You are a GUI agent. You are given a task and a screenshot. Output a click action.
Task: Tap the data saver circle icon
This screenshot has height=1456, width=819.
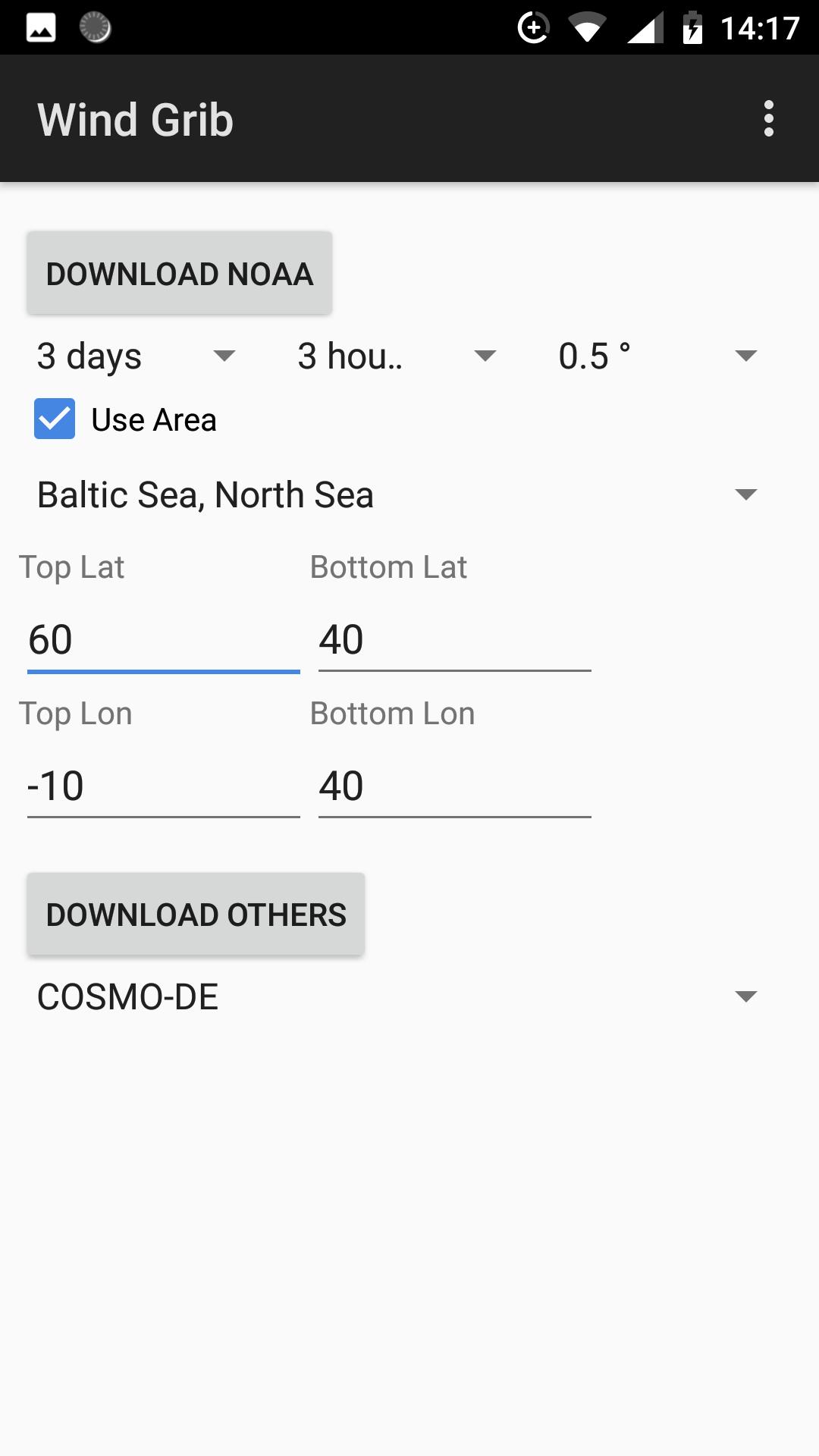click(533, 28)
